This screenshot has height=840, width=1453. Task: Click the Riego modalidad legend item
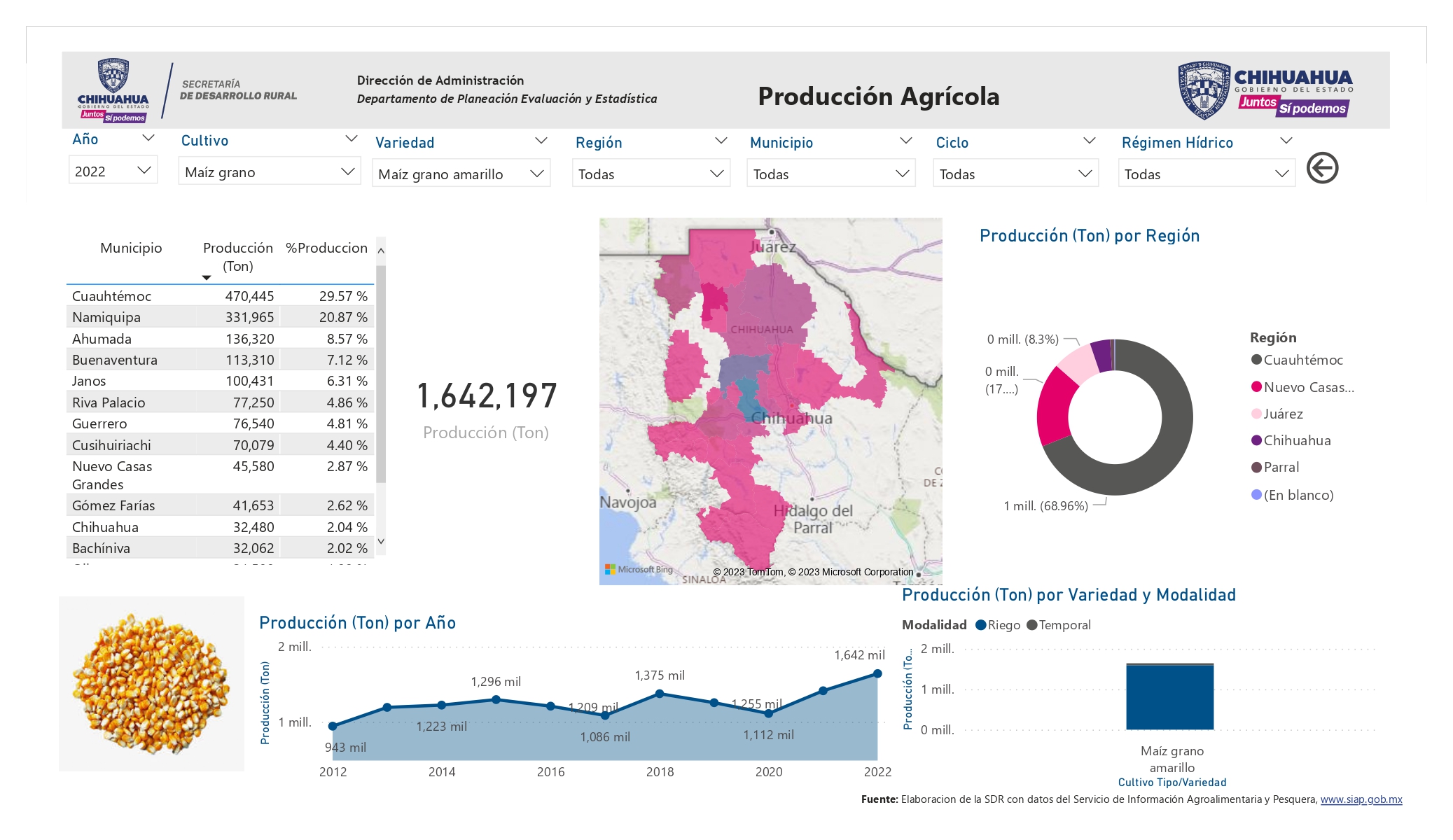tap(998, 625)
